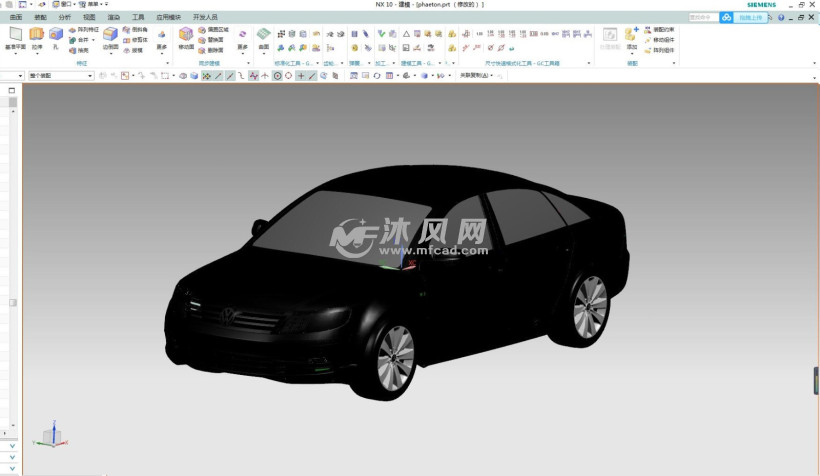Toggle existing point snapping (plus icon)
The height and width of the screenshot is (476, 820).
click(x=301, y=76)
